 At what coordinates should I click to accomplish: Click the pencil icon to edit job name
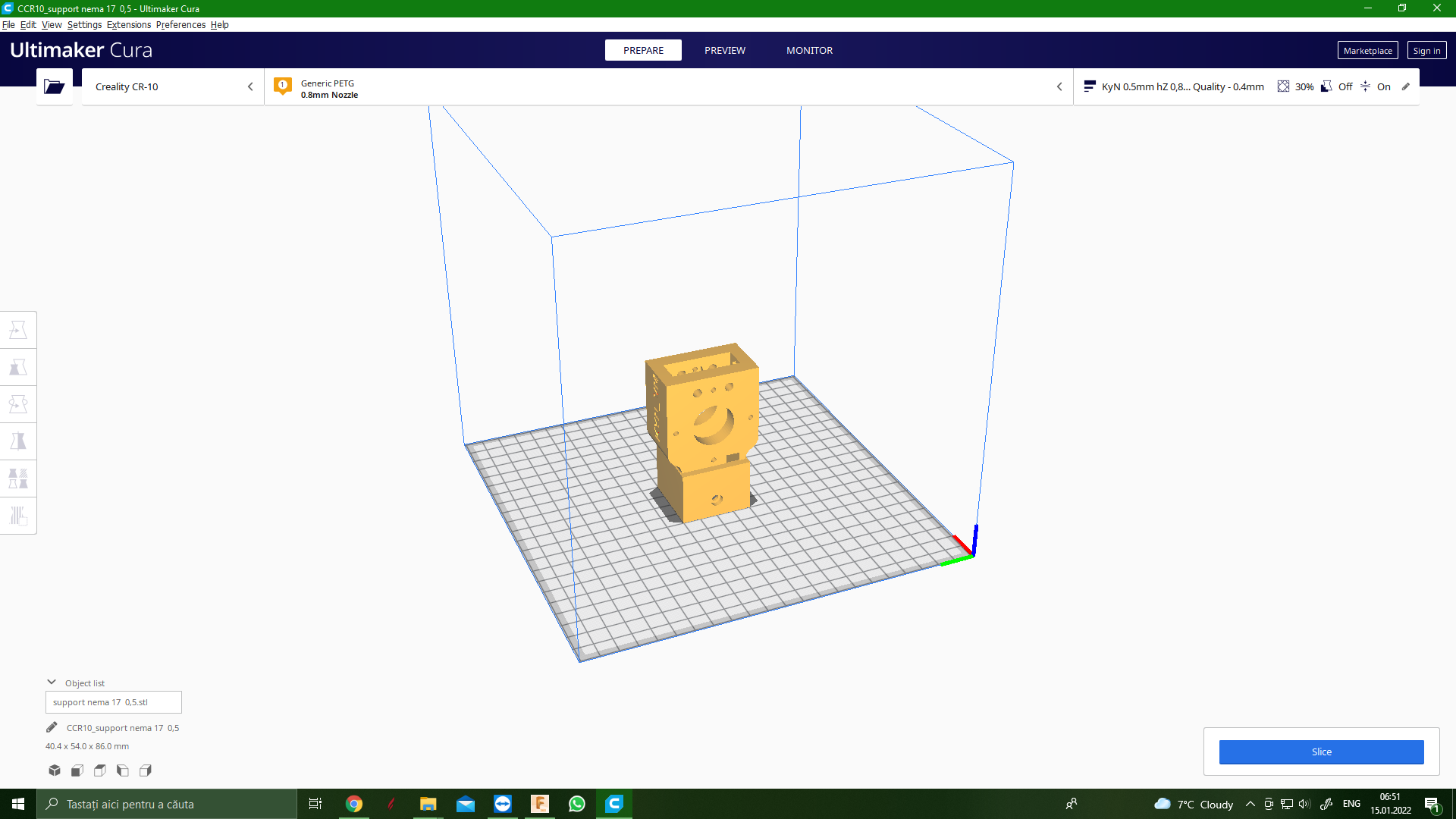pos(52,727)
